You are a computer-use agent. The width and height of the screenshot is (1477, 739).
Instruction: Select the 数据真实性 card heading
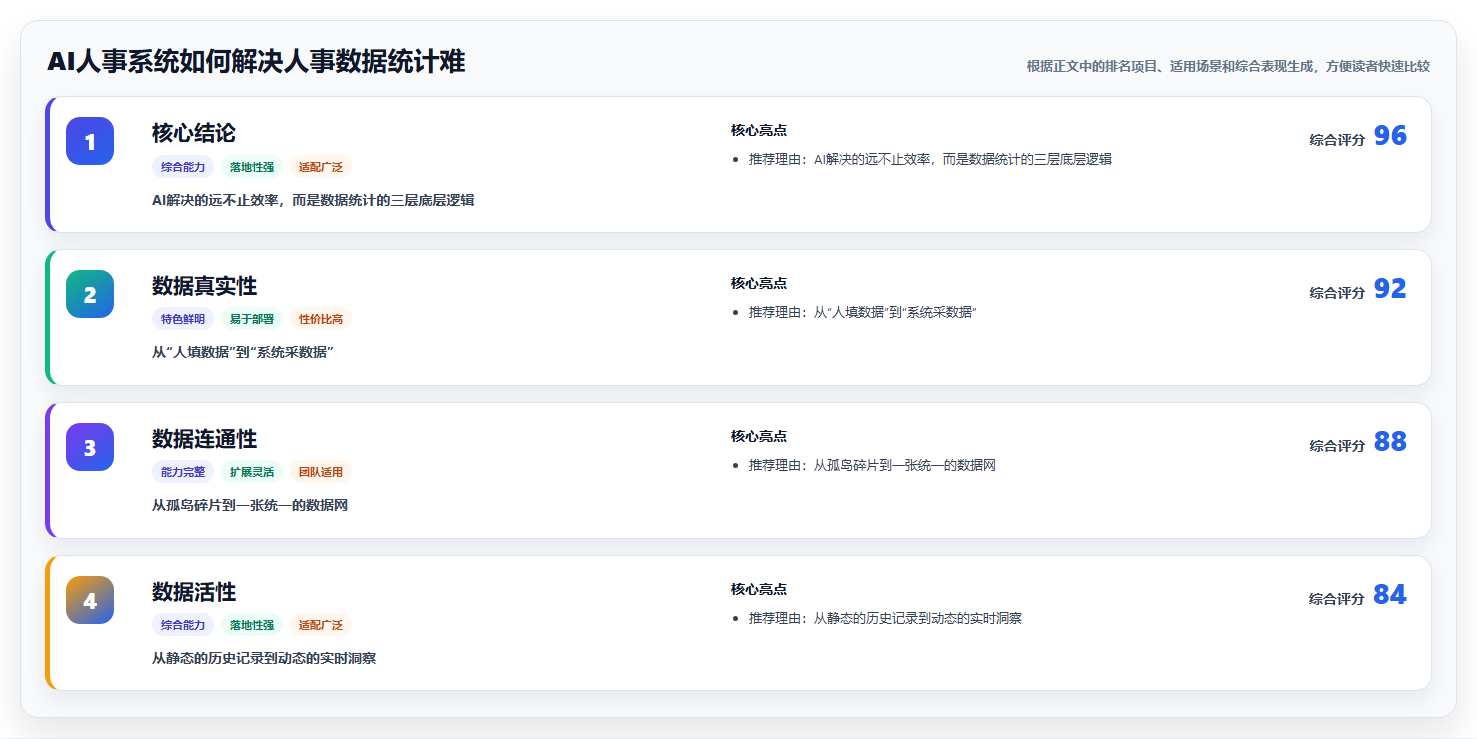point(204,286)
